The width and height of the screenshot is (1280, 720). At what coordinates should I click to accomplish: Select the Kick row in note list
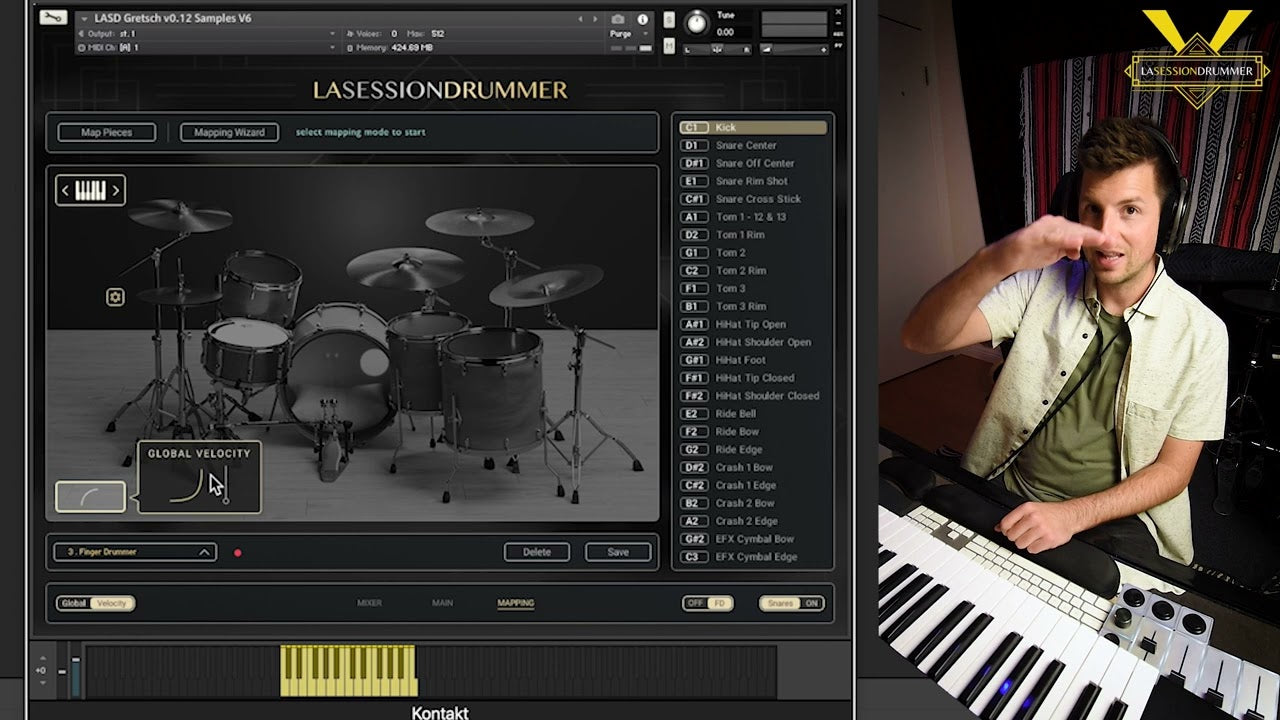point(753,128)
